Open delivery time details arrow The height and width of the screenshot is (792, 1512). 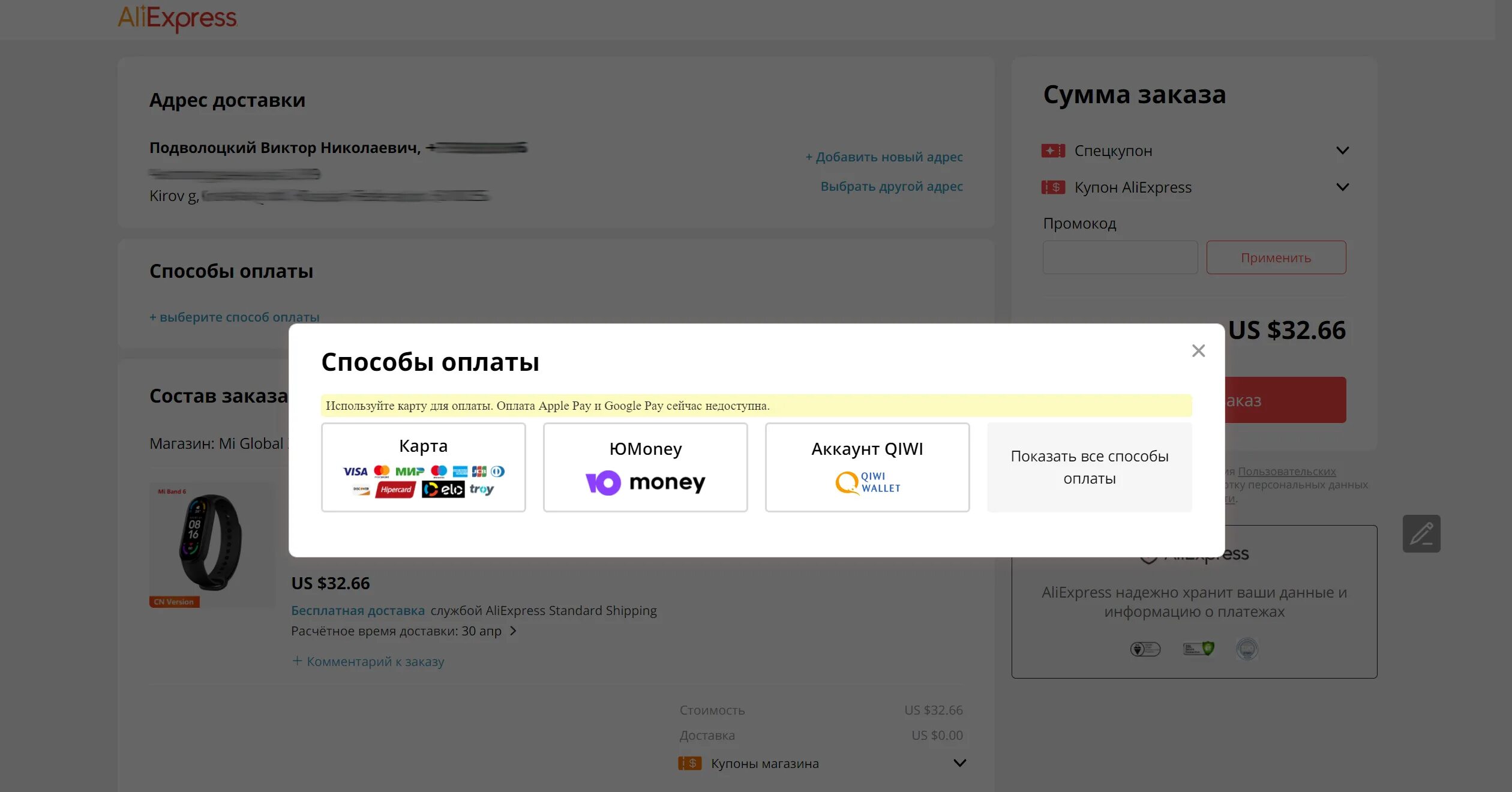point(513,631)
